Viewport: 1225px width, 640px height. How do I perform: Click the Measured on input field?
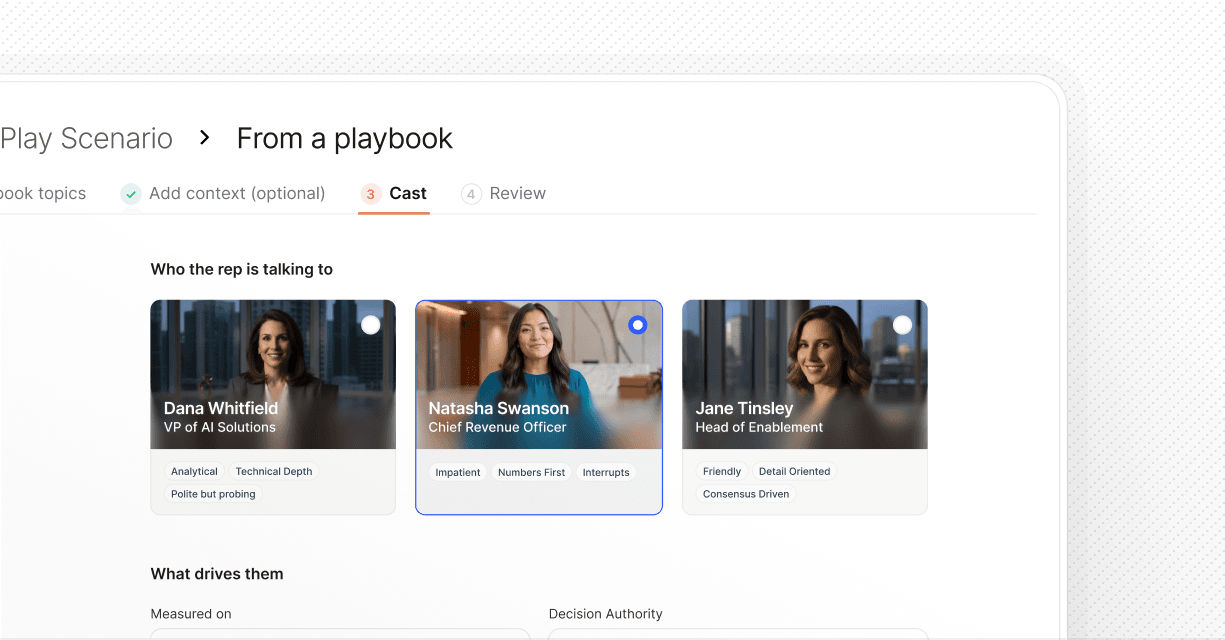point(340,634)
